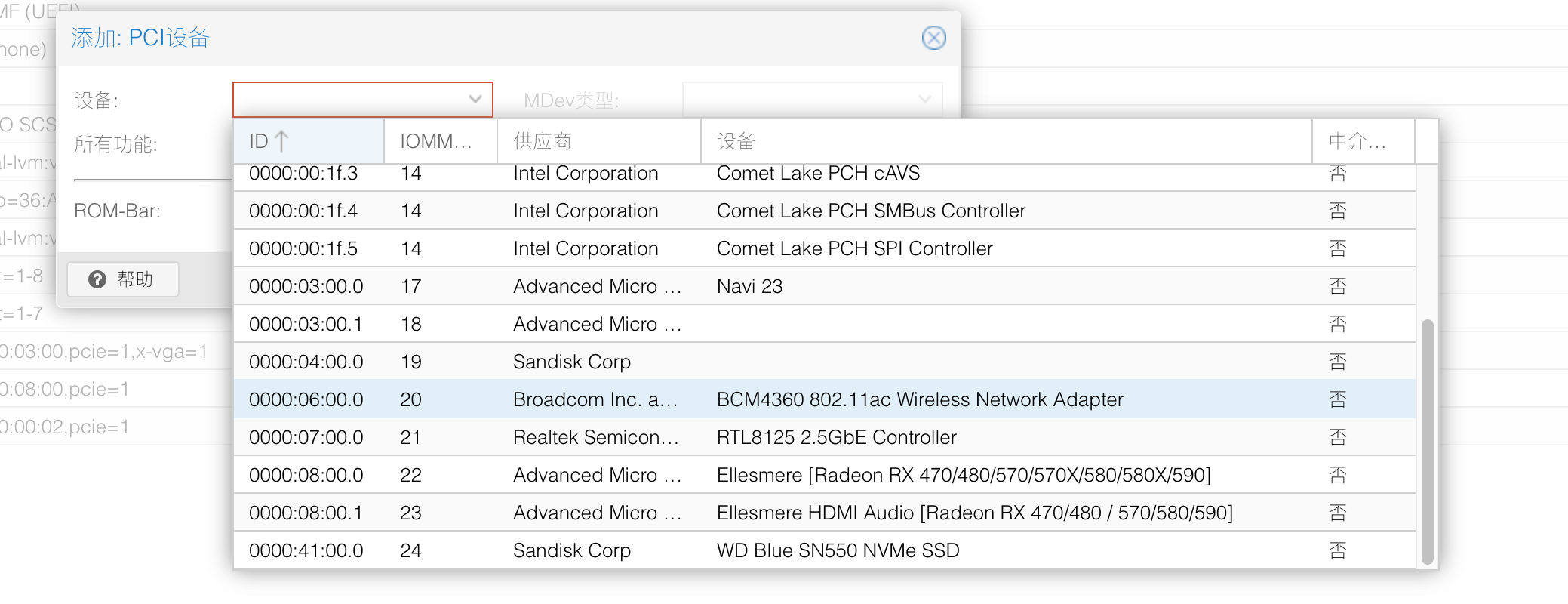
Task: Sort by the 供应商 vendor column header
Action: pos(599,141)
